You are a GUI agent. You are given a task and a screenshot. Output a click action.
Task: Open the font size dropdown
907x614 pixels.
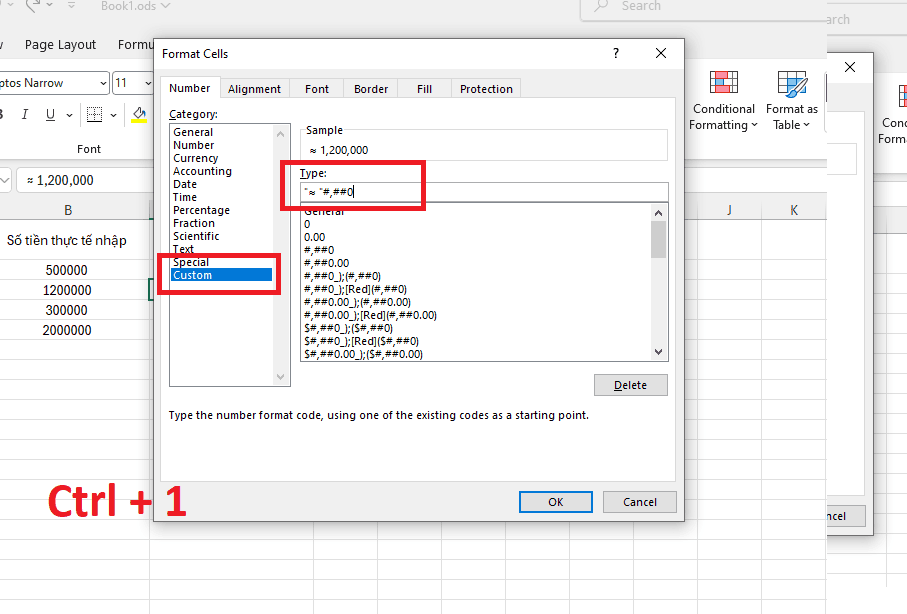(148, 83)
